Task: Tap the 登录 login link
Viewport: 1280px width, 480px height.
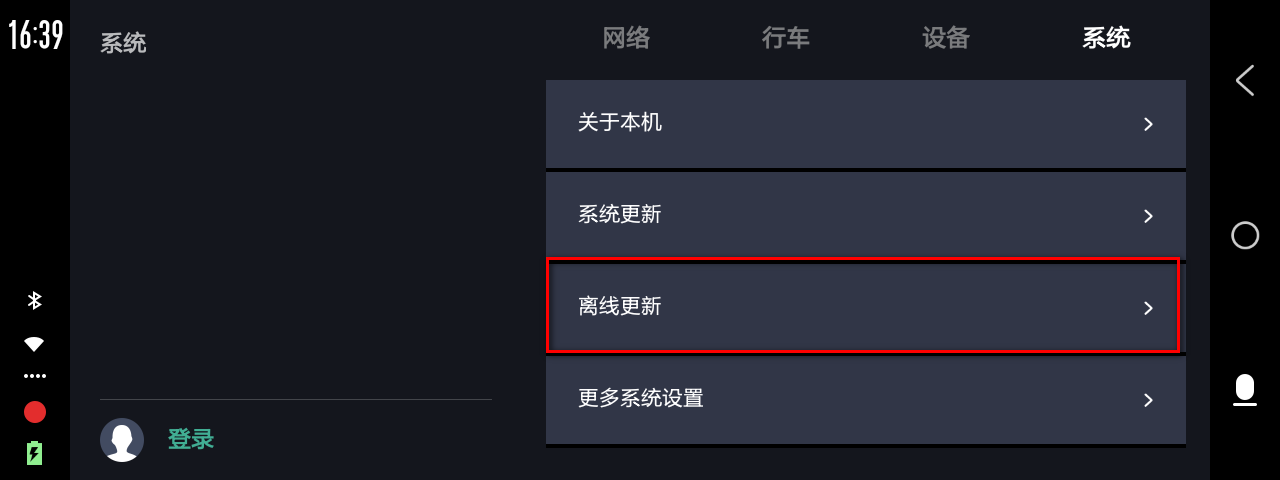Action: [191, 439]
